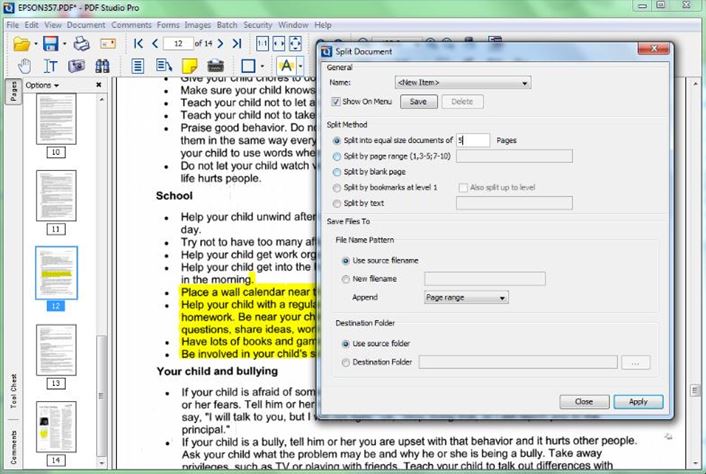Select the rectangle shape tool
The image size is (706, 474).
[x=248, y=66]
